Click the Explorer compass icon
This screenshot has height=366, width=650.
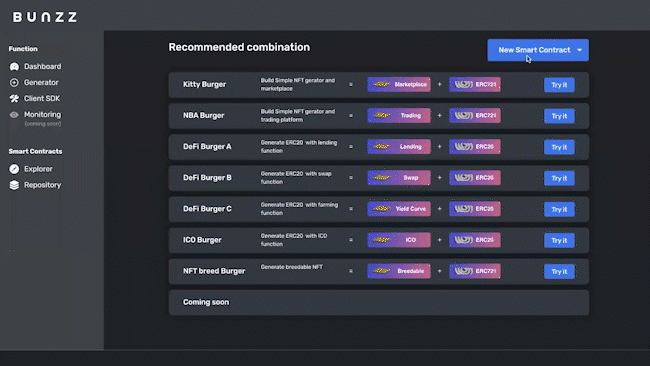click(x=14, y=169)
